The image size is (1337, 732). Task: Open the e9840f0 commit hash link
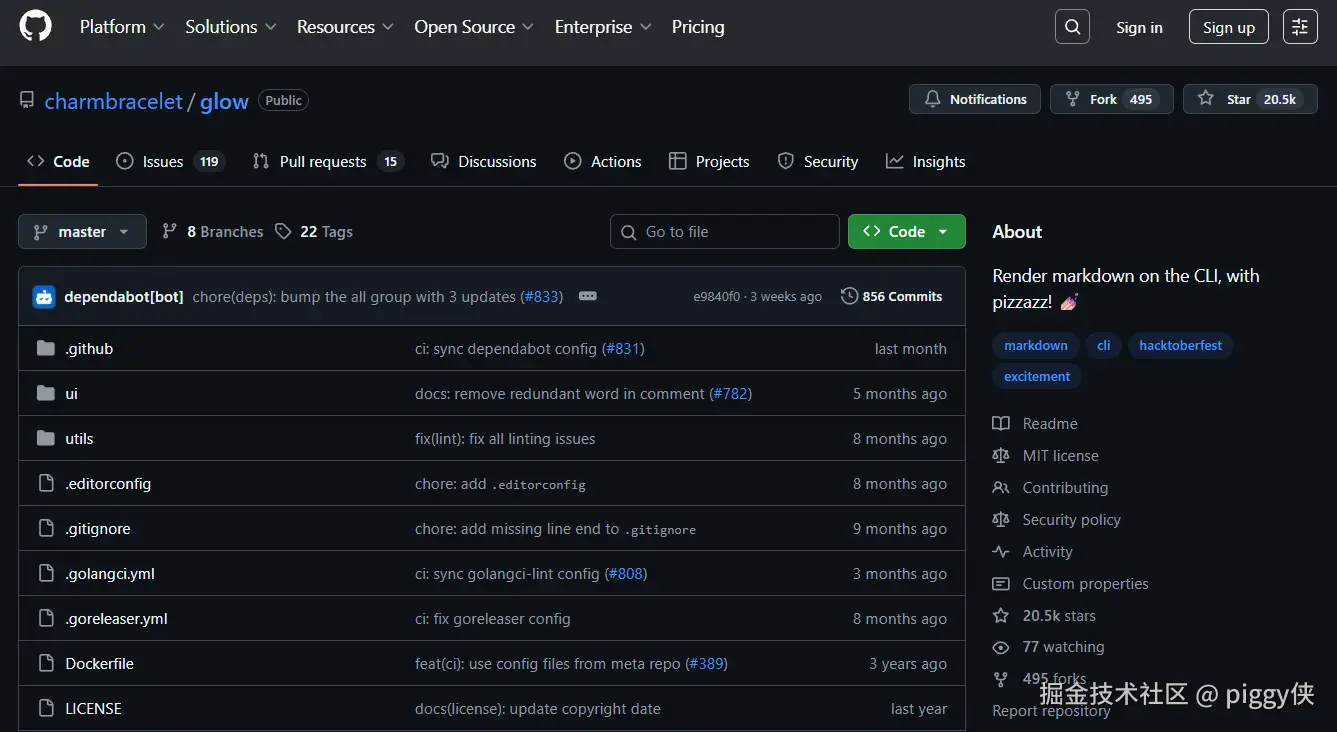[717, 297]
